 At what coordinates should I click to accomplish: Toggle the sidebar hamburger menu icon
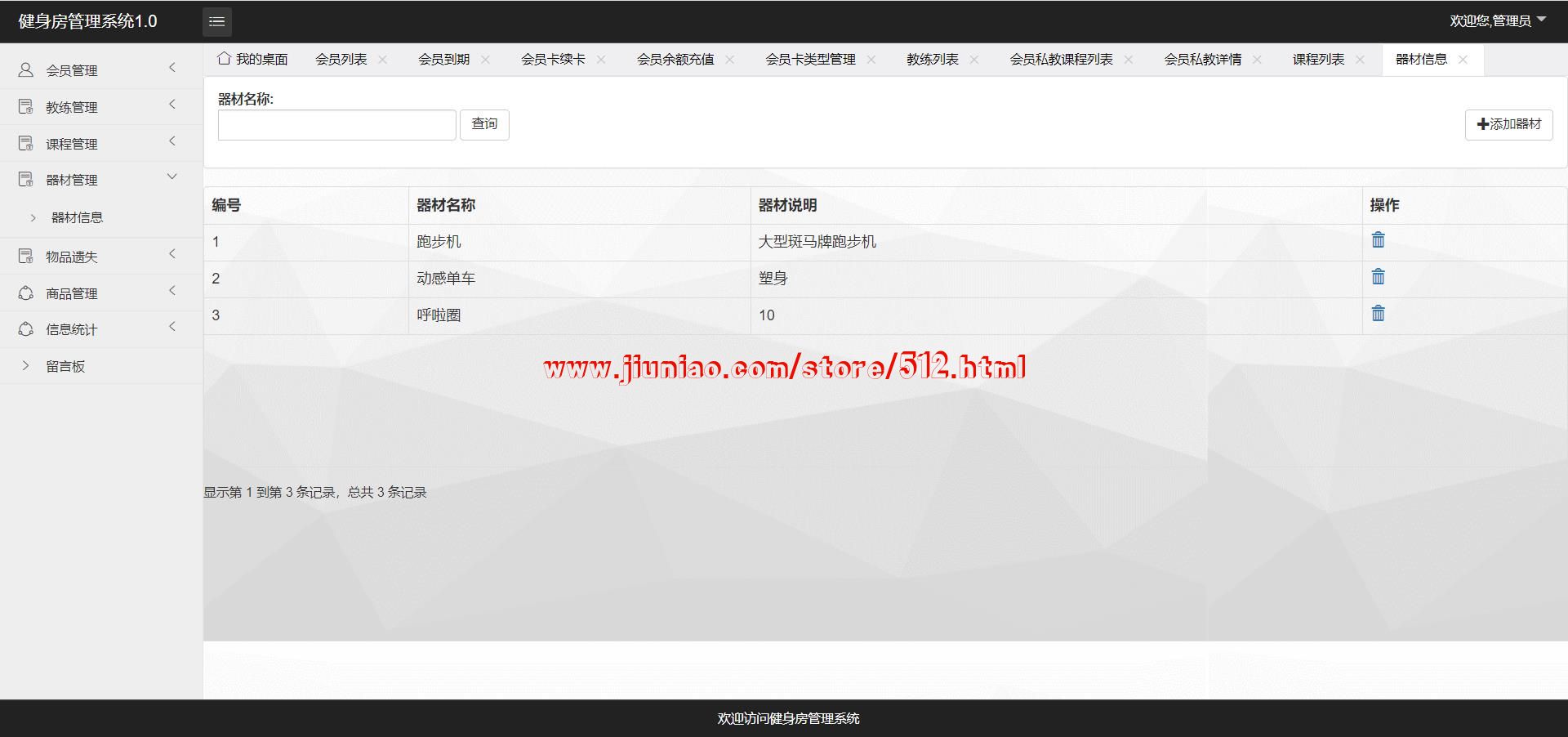(x=217, y=22)
